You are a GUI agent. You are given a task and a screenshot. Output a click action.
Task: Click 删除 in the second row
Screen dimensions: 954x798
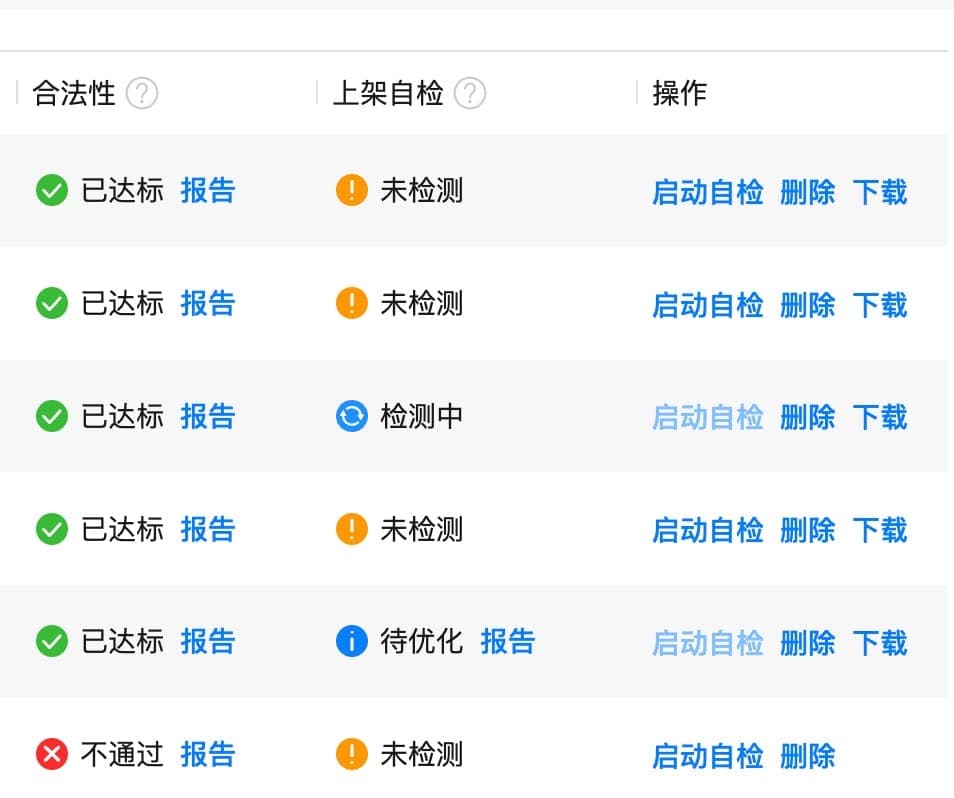click(x=806, y=305)
